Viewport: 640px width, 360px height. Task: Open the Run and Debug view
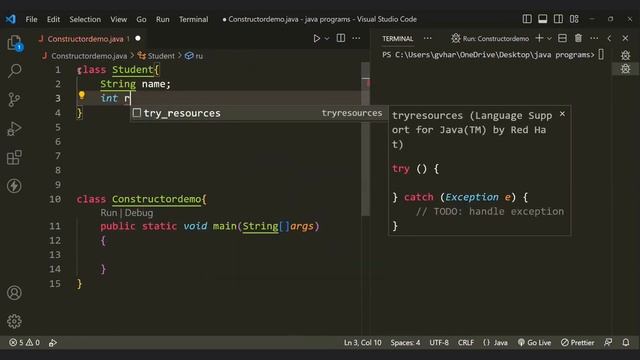14,129
